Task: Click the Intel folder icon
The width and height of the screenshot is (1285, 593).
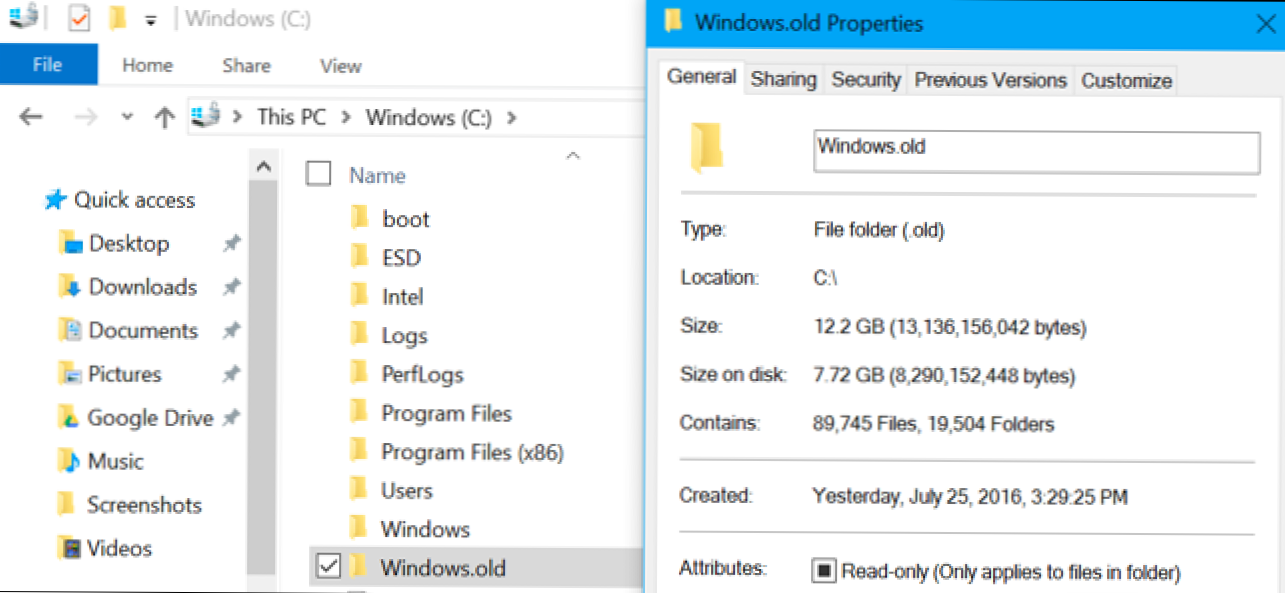Action: point(360,296)
